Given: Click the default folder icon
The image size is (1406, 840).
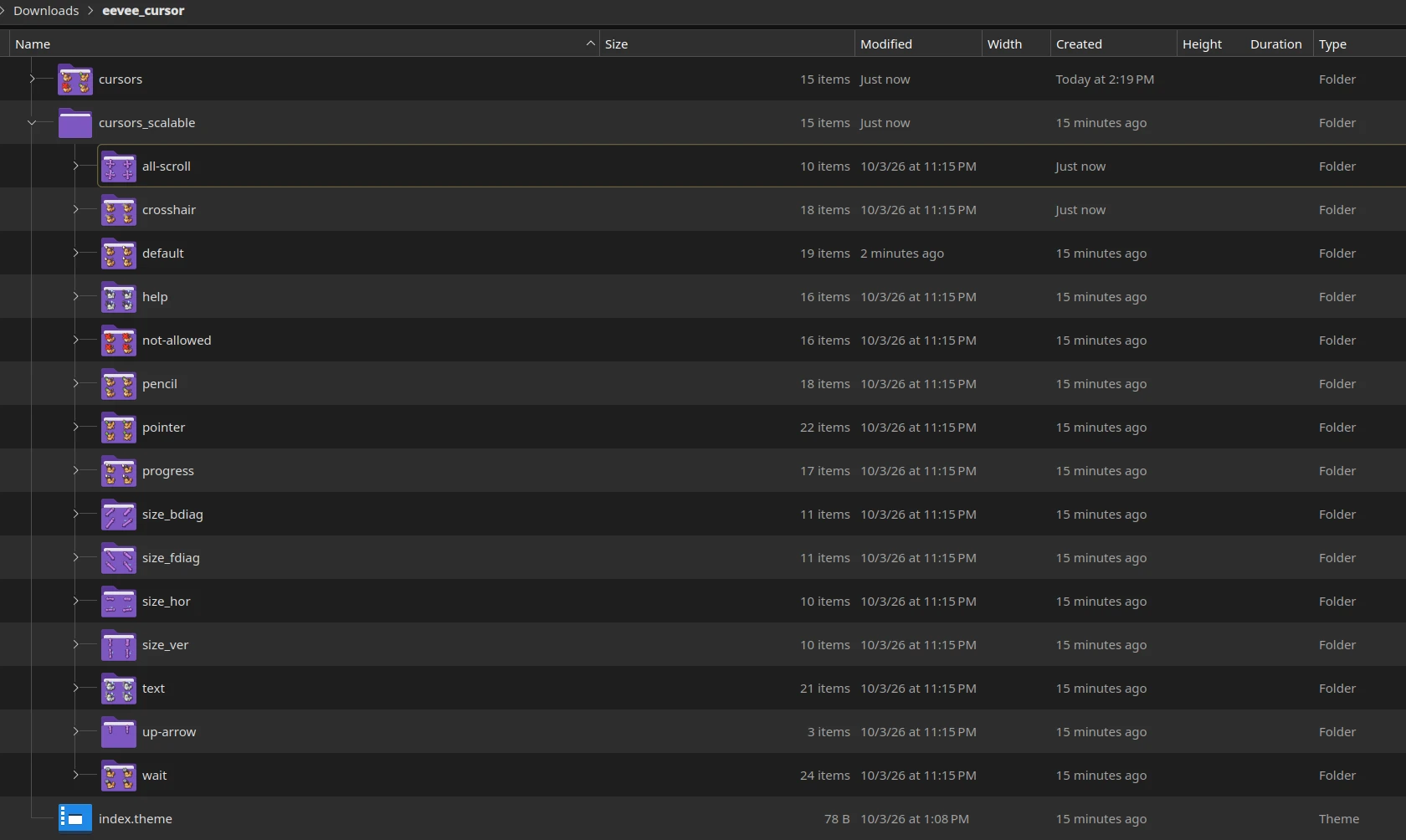Looking at the screenshot, I should [119, 254].
